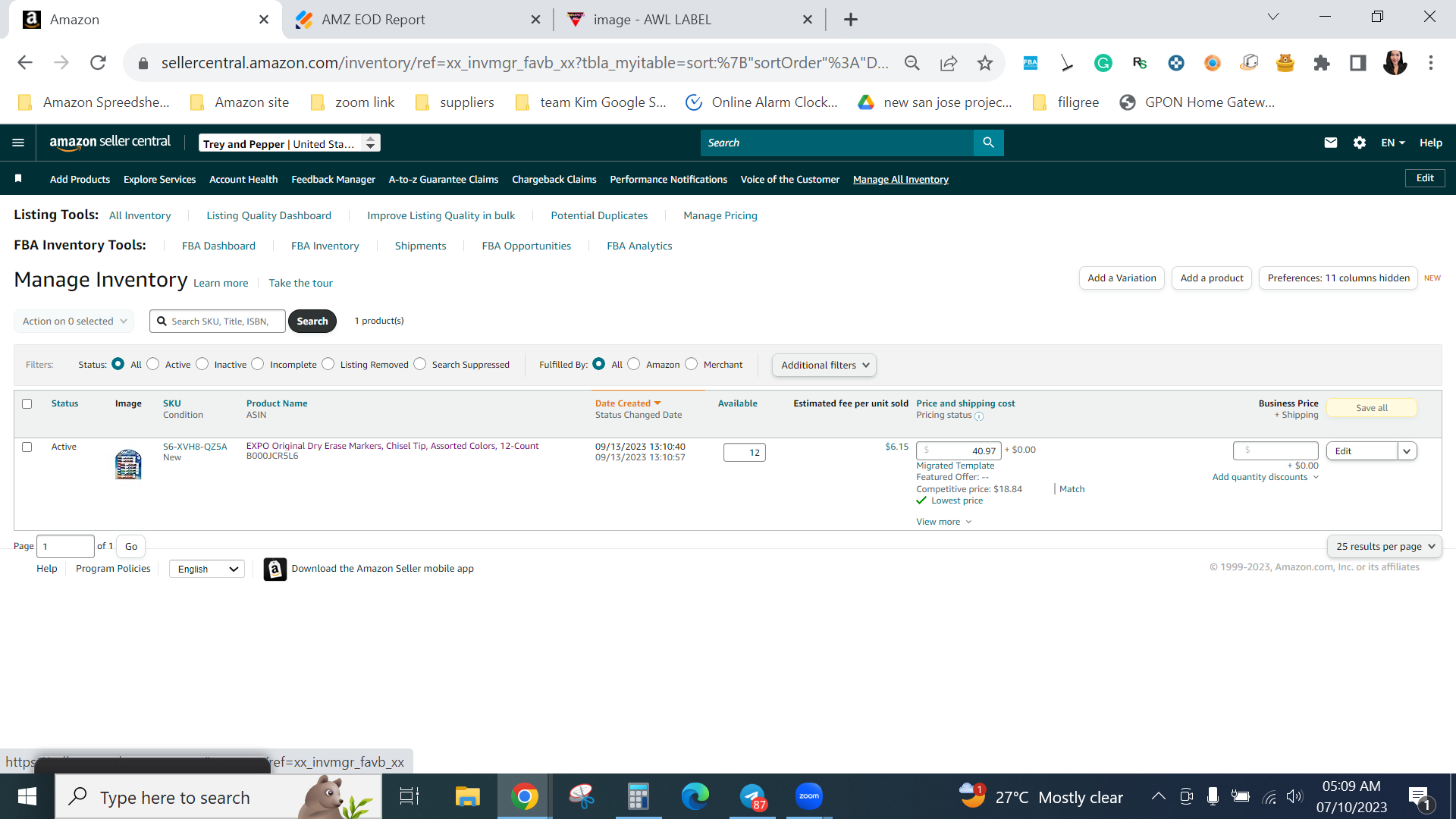Open Feedback Manager from the favorites bar
The height and width of the screenshot is (819, 1456).
coord(334,179)
